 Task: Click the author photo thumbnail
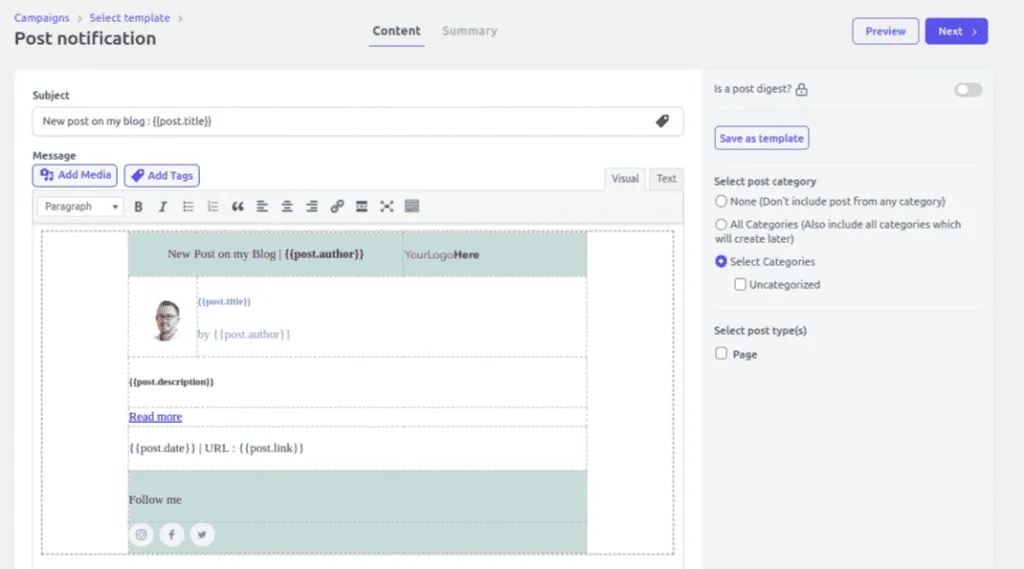coord(167,320)
